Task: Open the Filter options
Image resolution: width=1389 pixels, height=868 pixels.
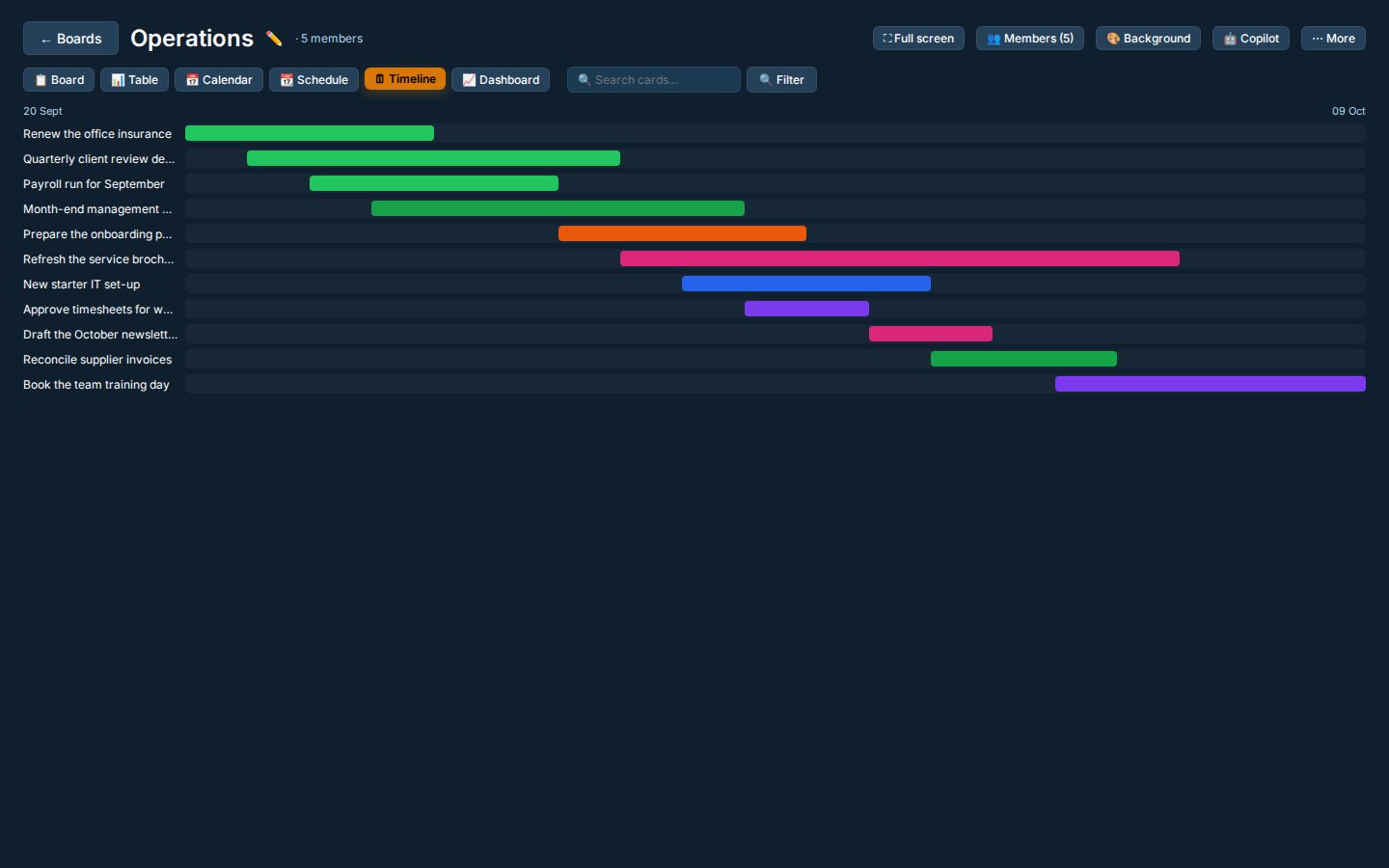Action: click(781, 80)
